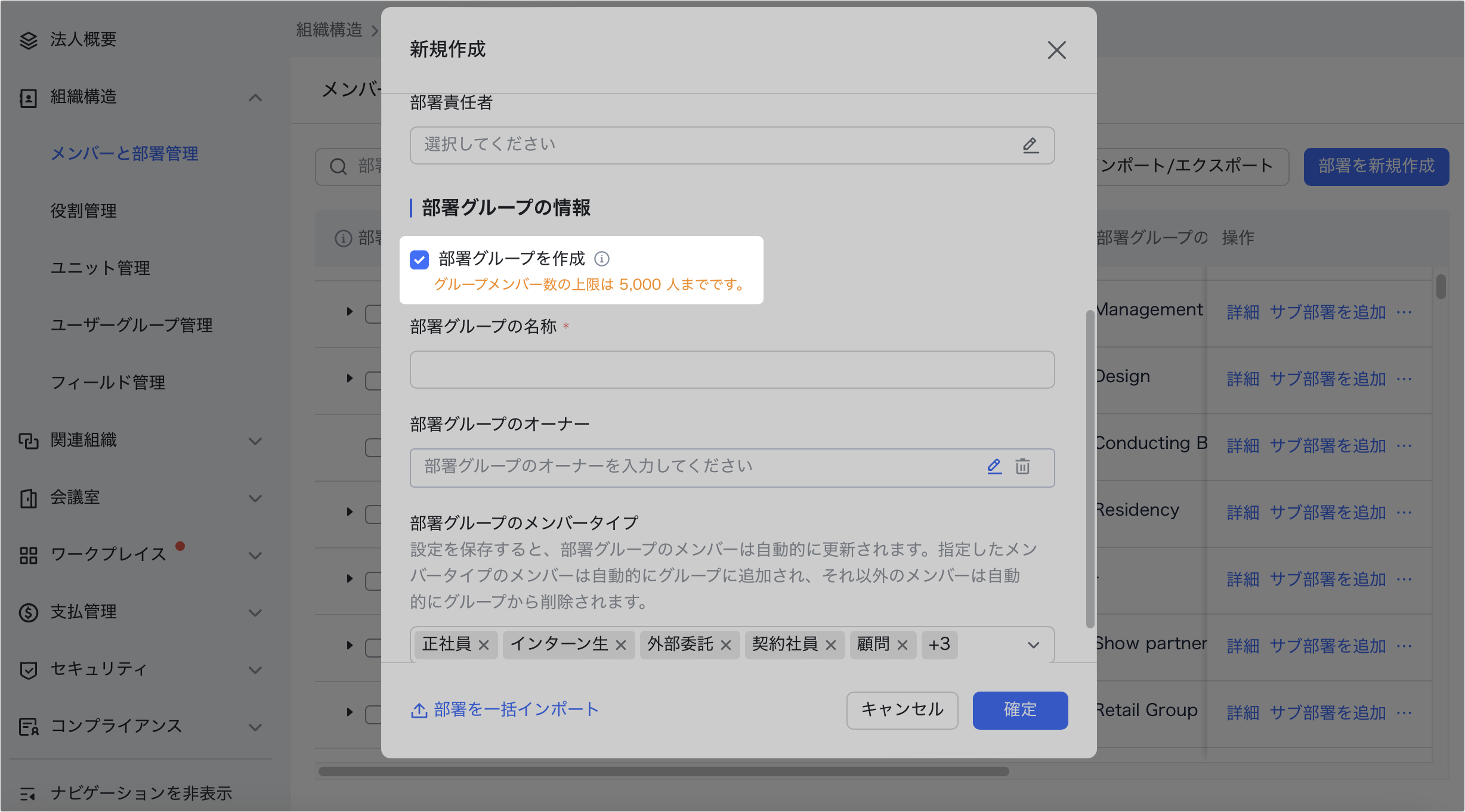Click edit icon in 部署責任者 field
Image resolution: width=1465 pixels, height=812 pixels.
click(x=1030, y=145)
